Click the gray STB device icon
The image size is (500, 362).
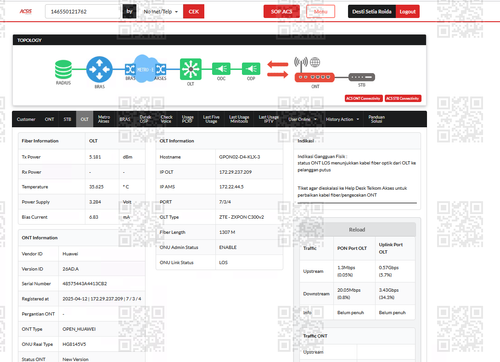(x=362, y=77)
